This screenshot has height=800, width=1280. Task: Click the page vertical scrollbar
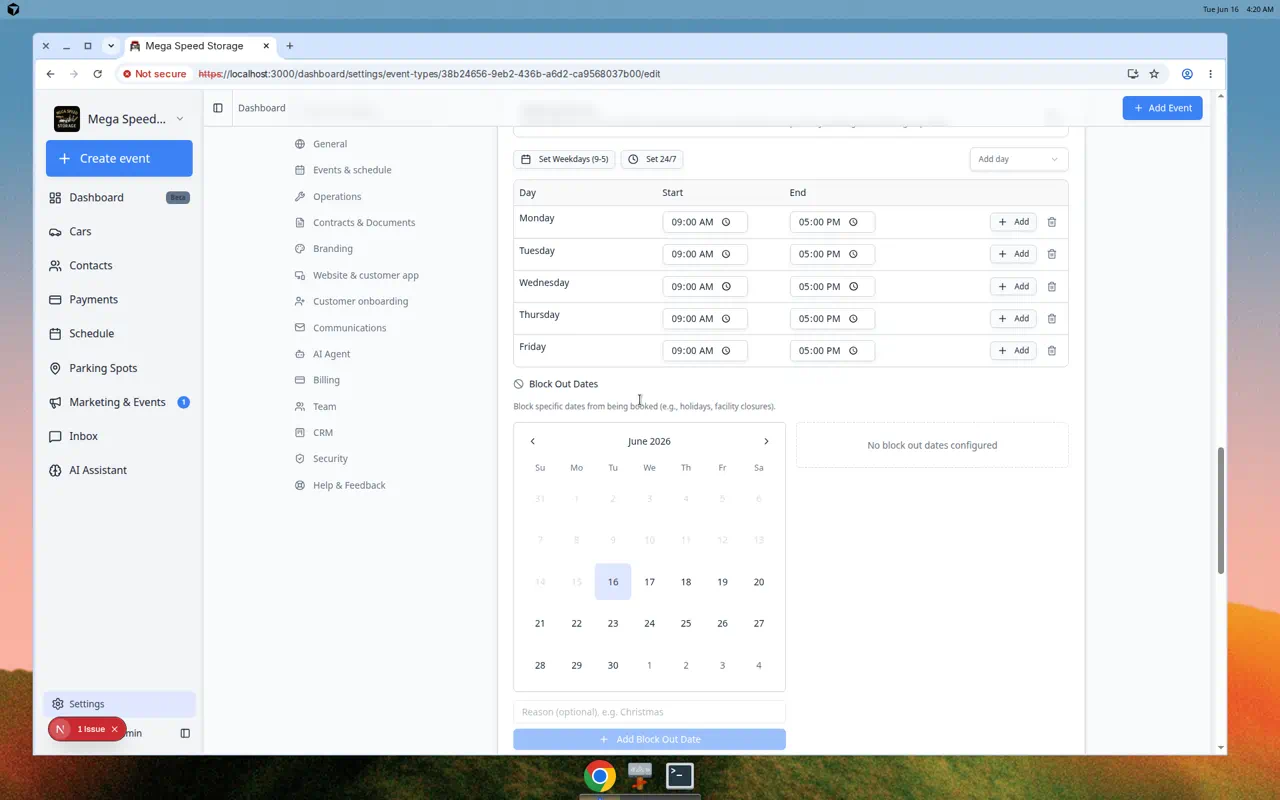(1221, 510)
